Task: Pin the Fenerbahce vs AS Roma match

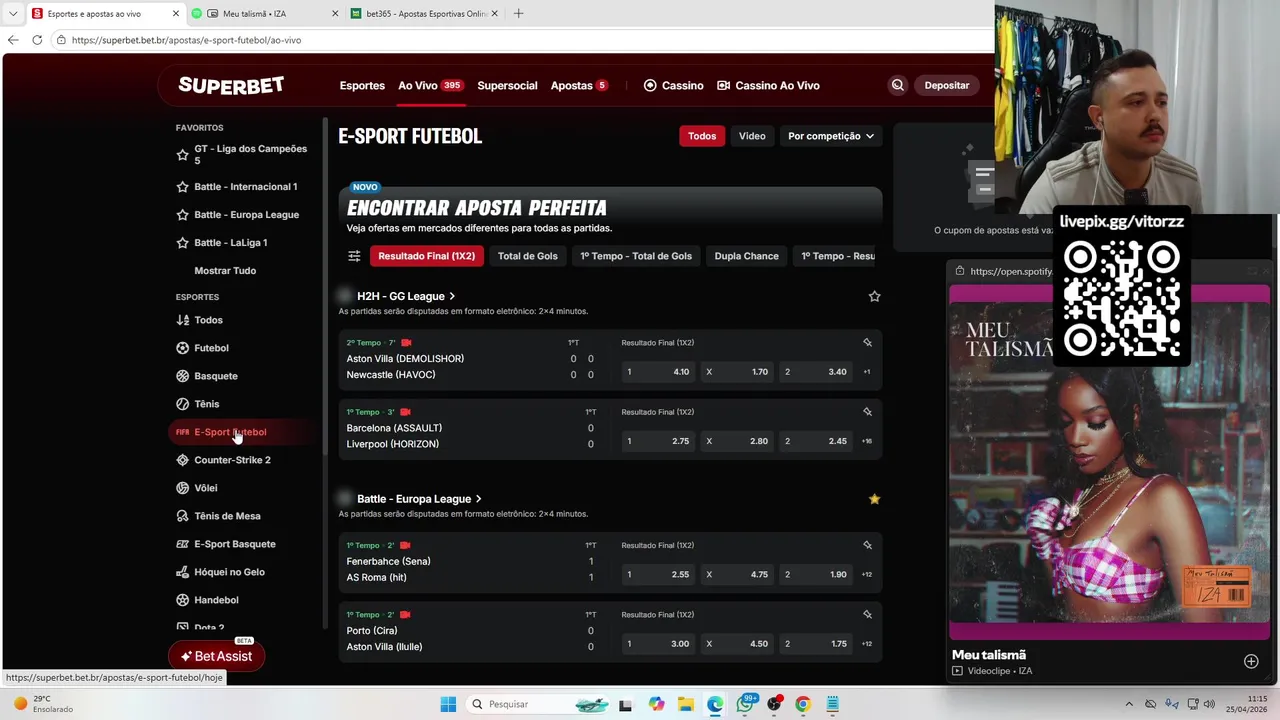Action: [x=867, y=545]
